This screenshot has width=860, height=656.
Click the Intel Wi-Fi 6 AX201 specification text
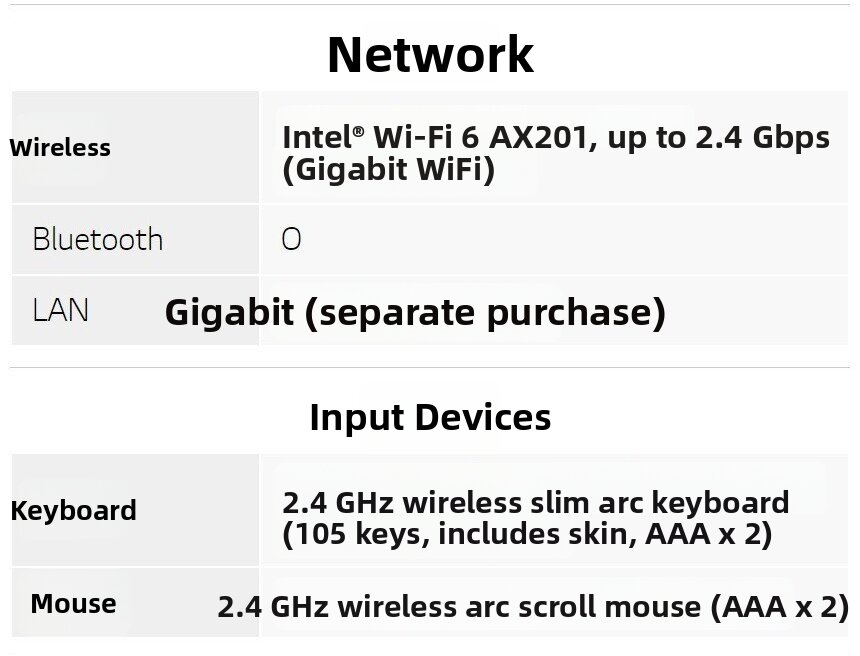coord(556,137)
